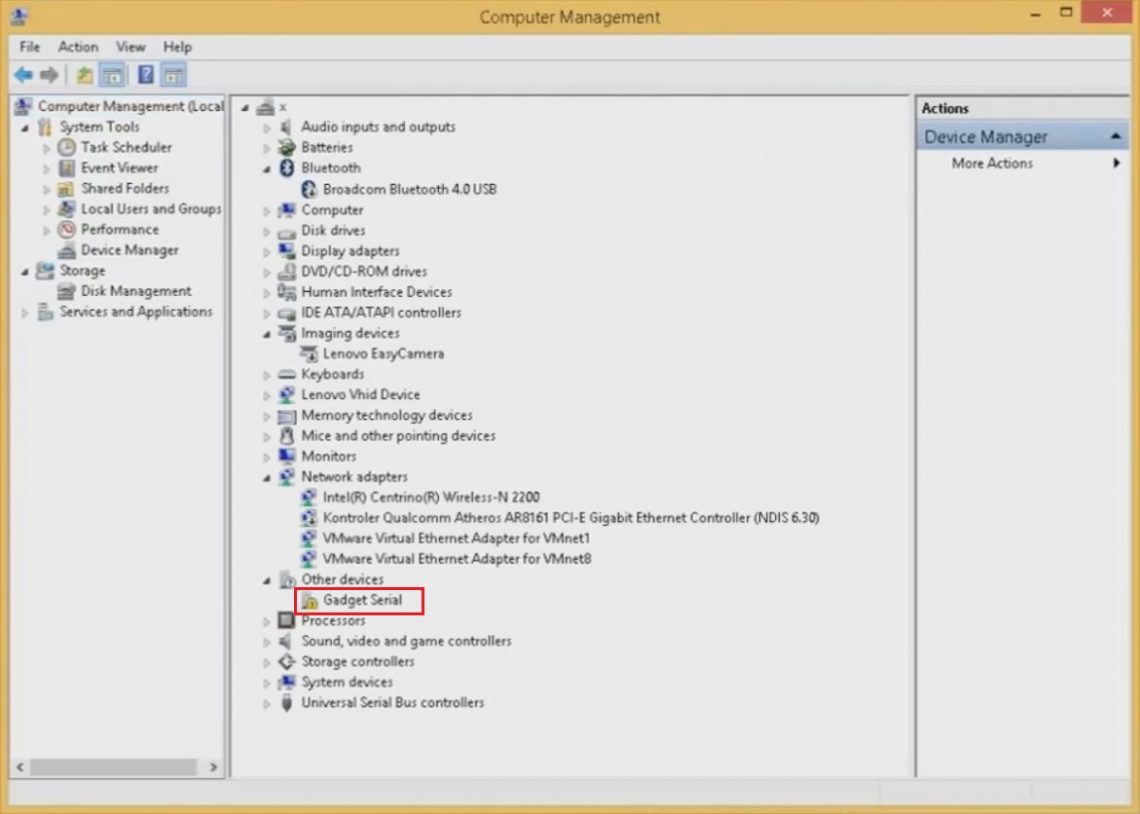1140x814 pixels.
Task: Expand Universal Serial Bus controllers
Action: (x=266, y=702)
